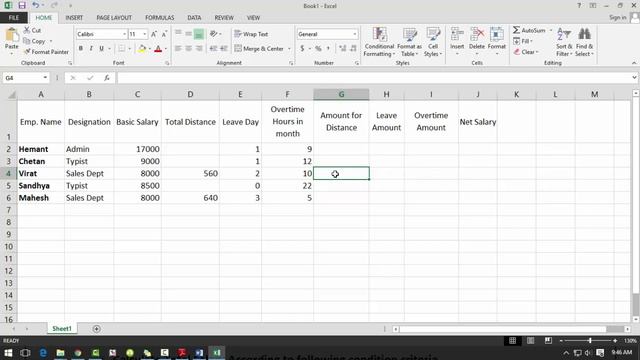
Task: Open Find & Select menu
Action: (x=584, y=42)
